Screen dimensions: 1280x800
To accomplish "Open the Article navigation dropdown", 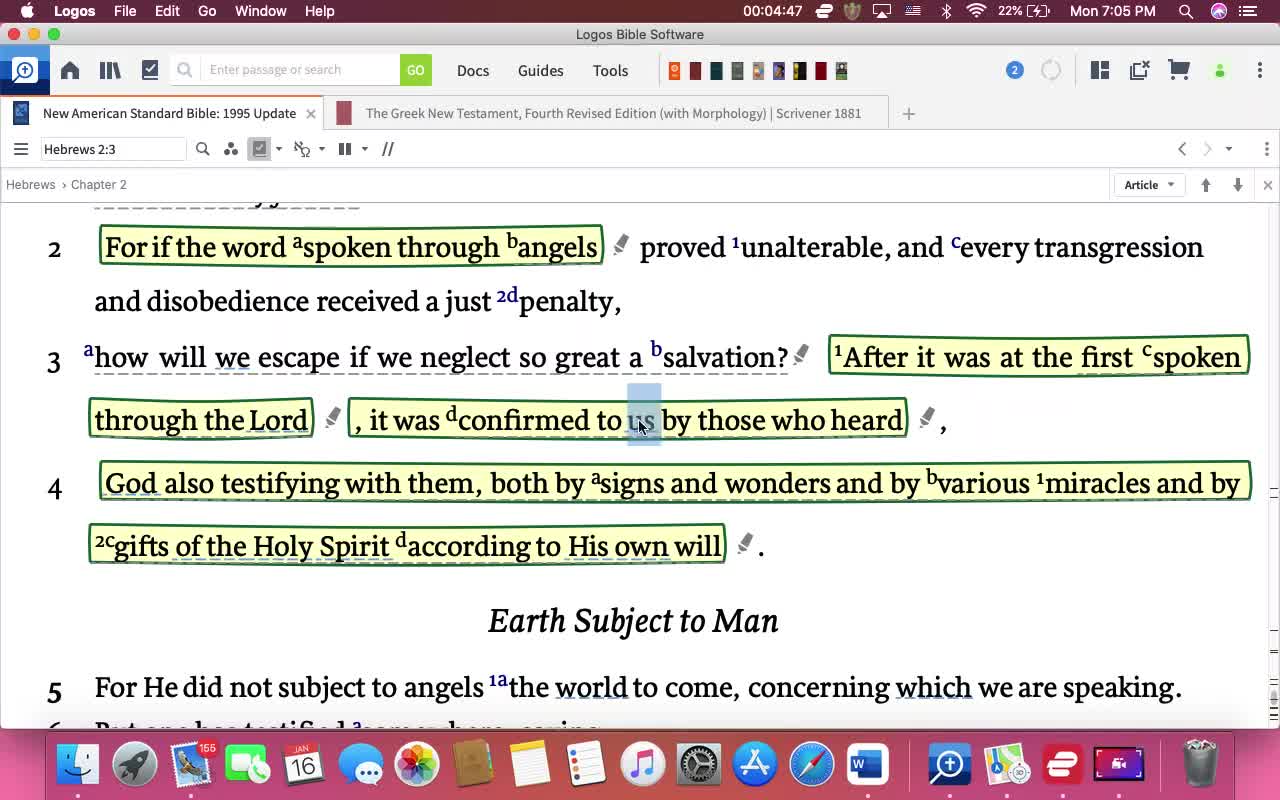I will [x=1149, y=185].
